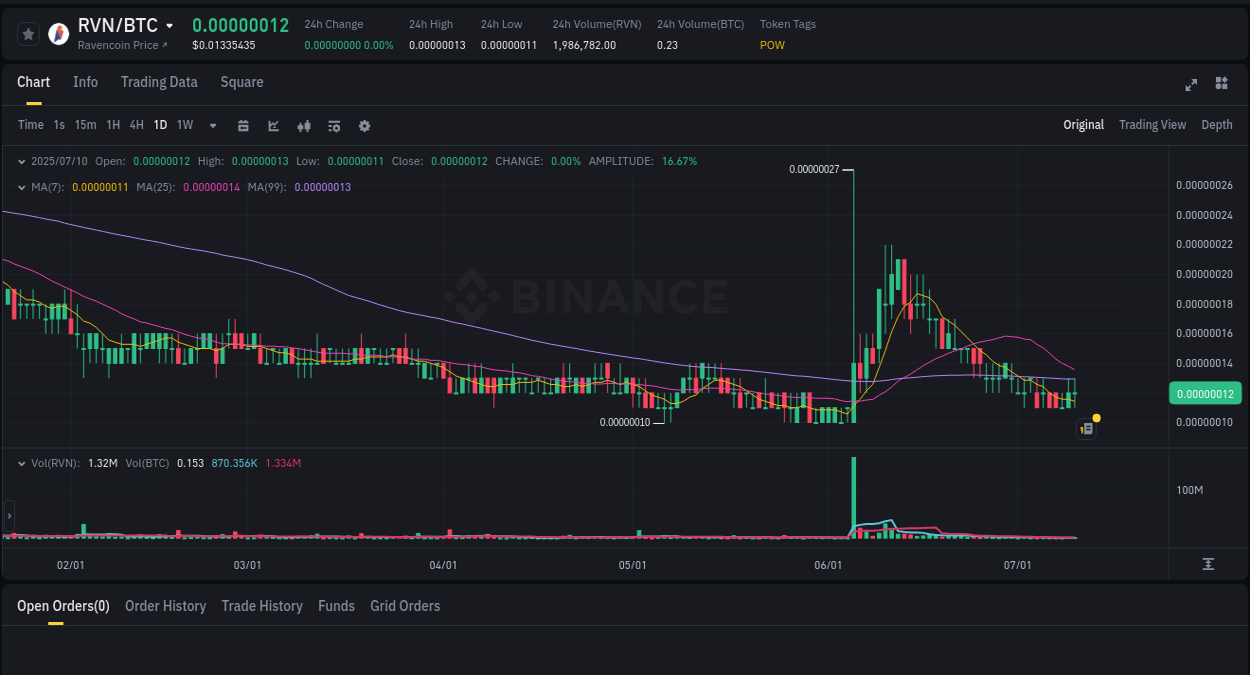
Task: Collapse the OHLC info row chevron
Action: (22, 161)
